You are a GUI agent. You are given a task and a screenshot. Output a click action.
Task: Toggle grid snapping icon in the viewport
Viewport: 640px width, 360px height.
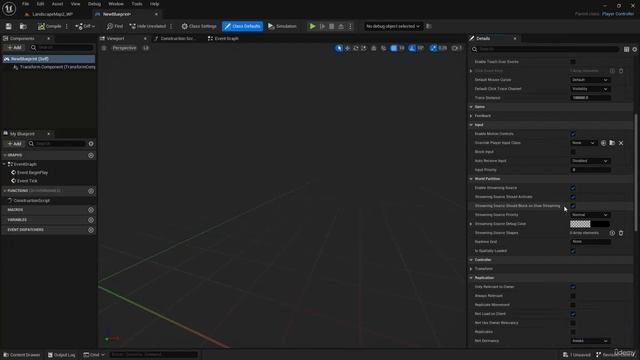(393, 48)
